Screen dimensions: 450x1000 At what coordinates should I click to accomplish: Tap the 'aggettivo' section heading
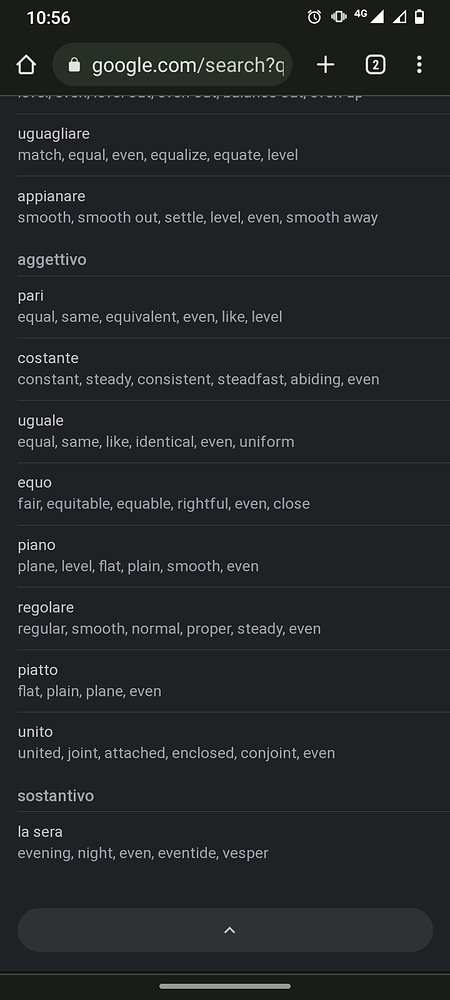52,260
